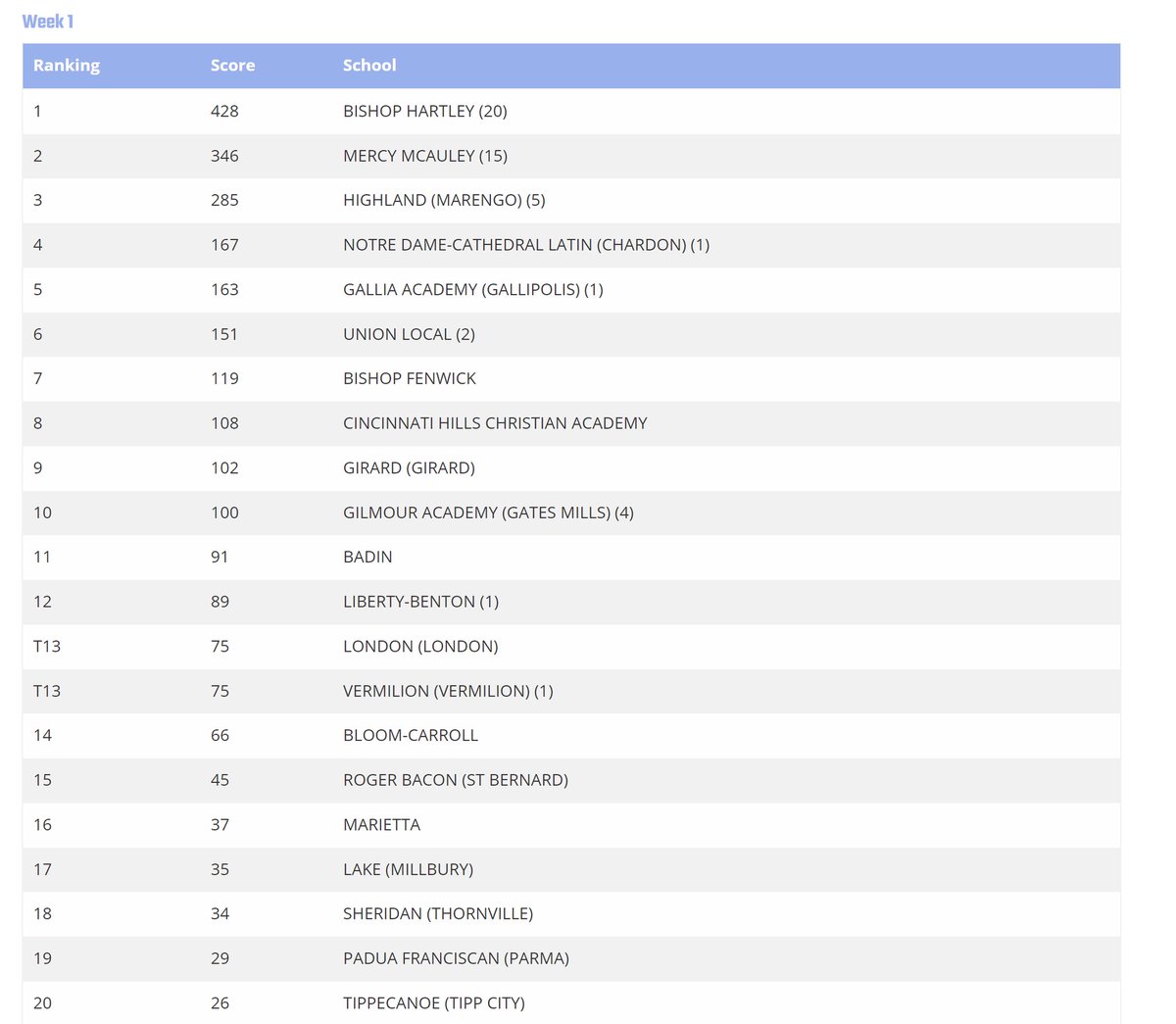Screen dimensions: 1176x1024
Task: Click score 285 for Highland
Action: [x=224, y=200]
